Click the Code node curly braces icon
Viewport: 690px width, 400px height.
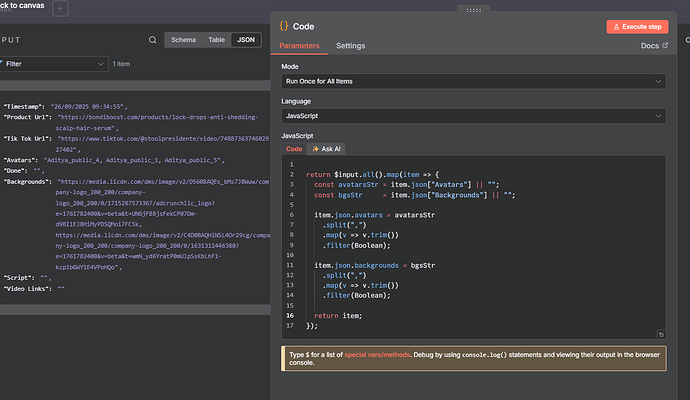284,26
